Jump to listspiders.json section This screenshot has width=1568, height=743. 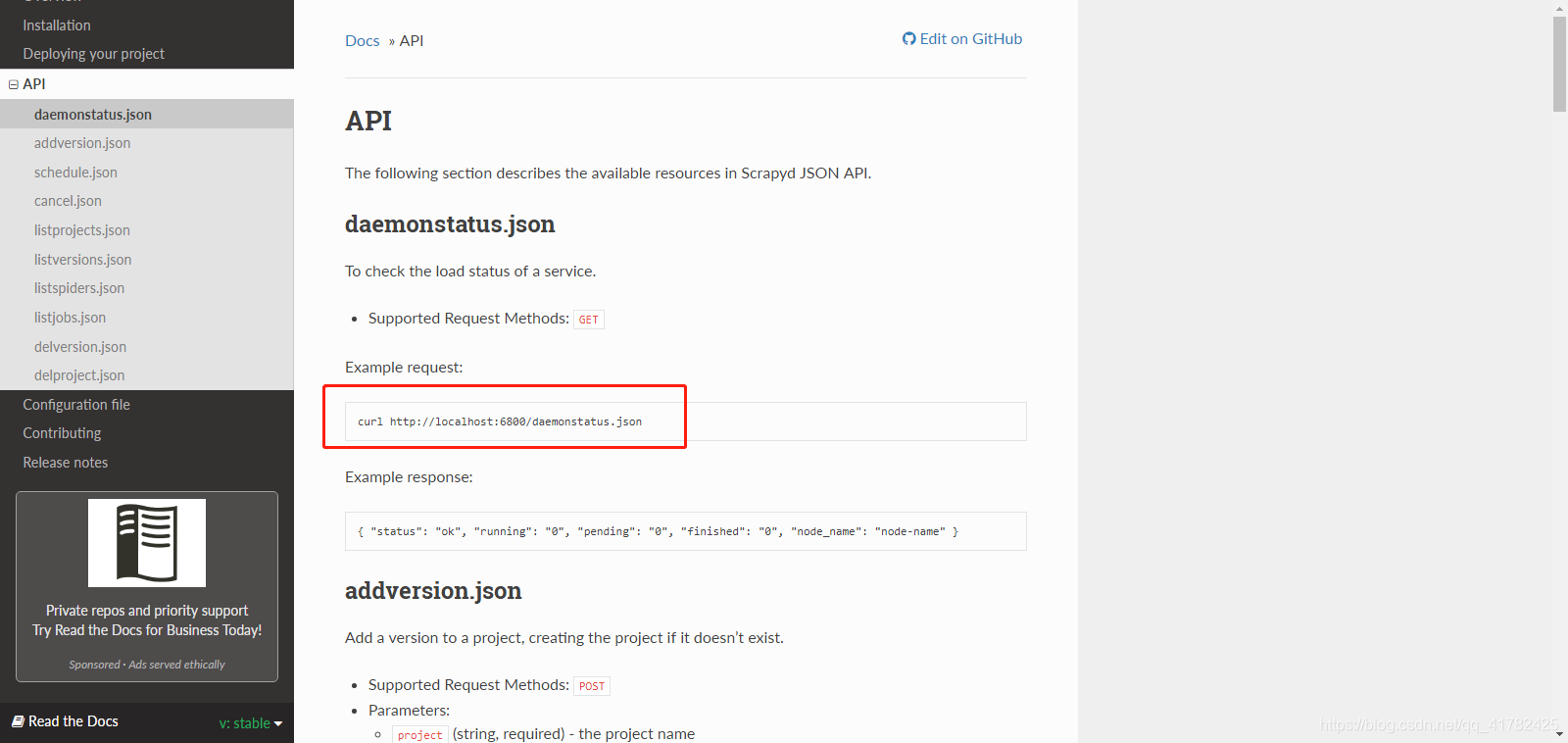tap(79, 288)
